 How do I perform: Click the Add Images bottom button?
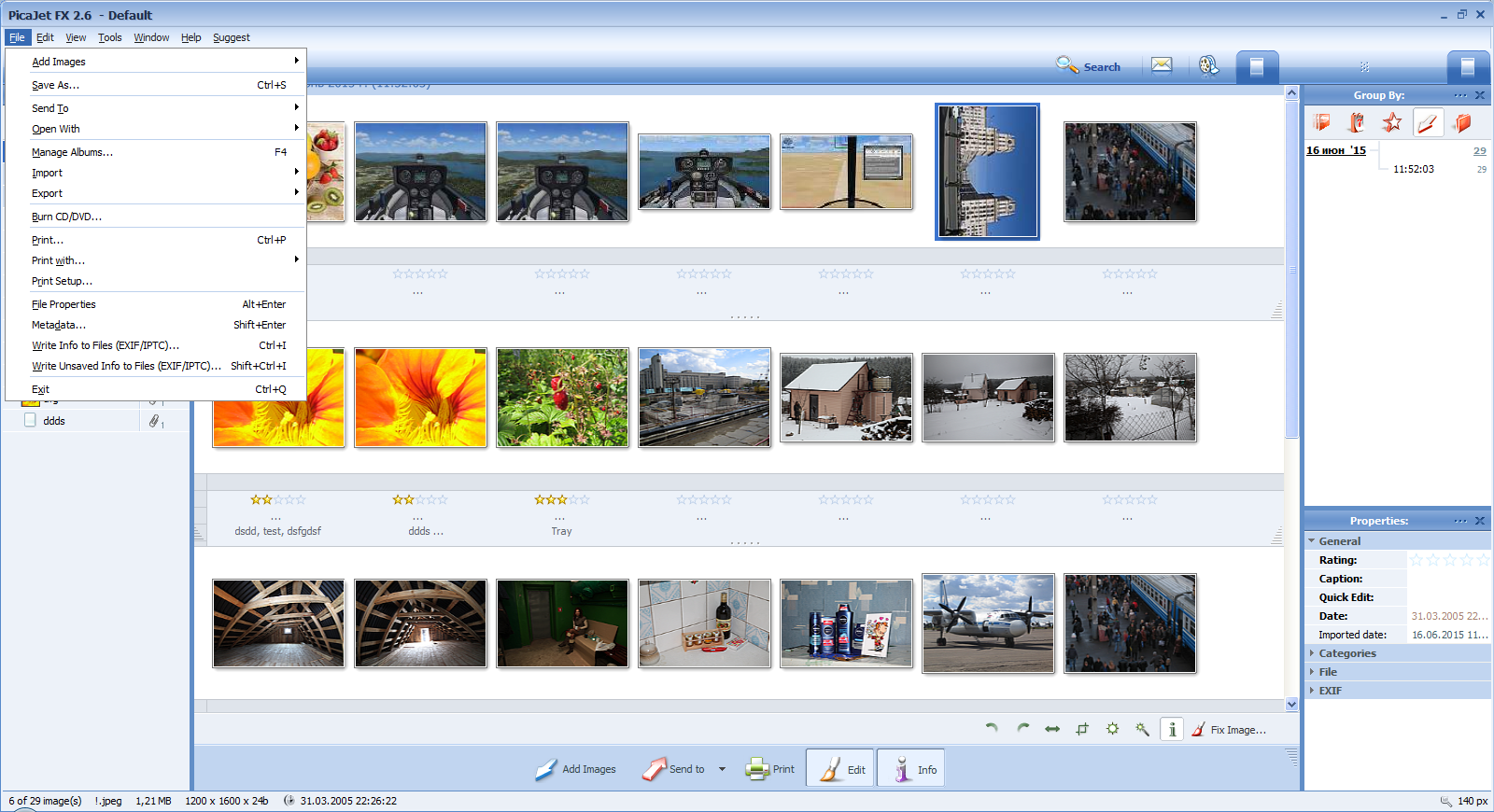coord(576,770)
